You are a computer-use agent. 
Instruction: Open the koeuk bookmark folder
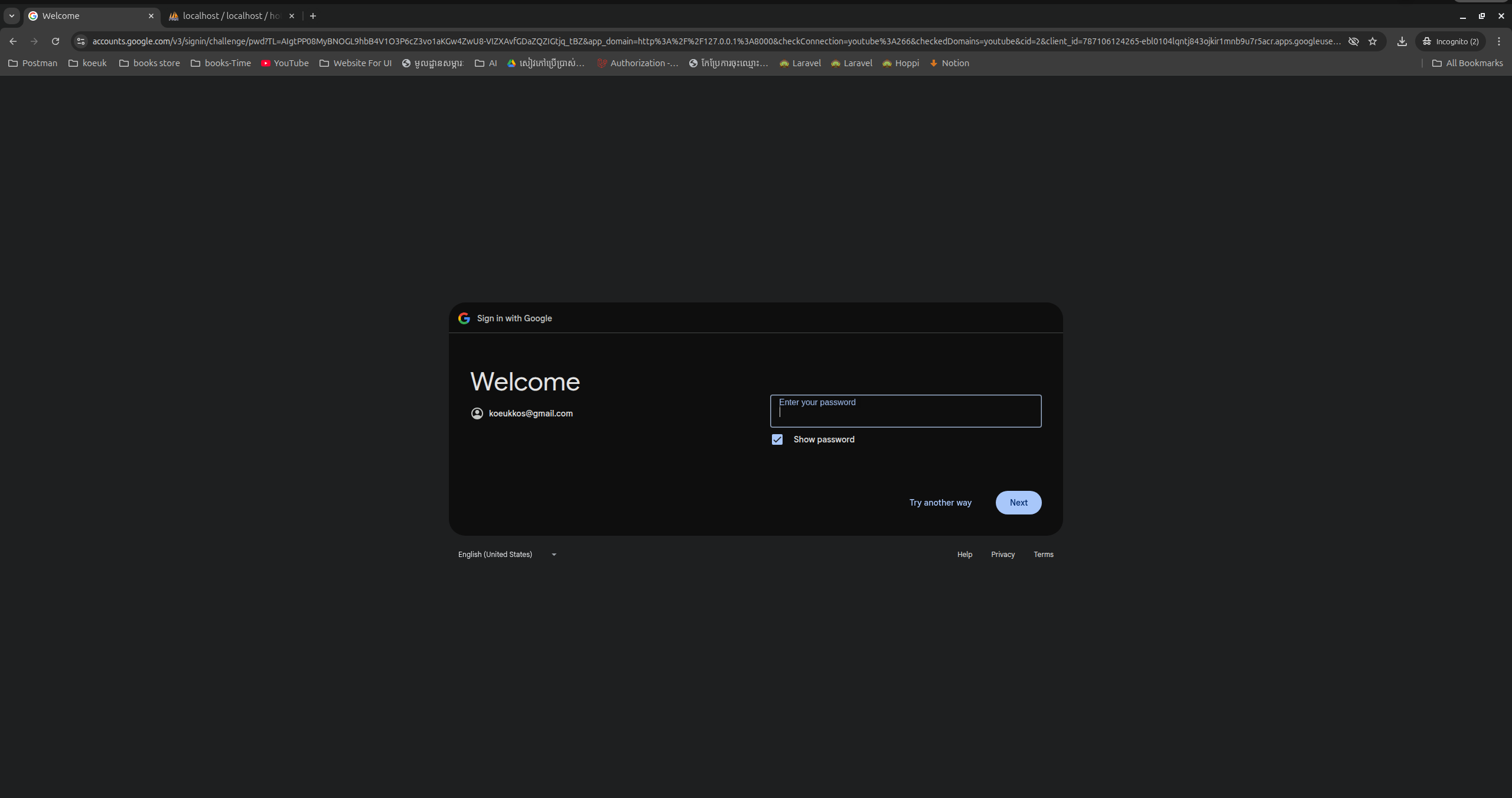tap(88, 63)
